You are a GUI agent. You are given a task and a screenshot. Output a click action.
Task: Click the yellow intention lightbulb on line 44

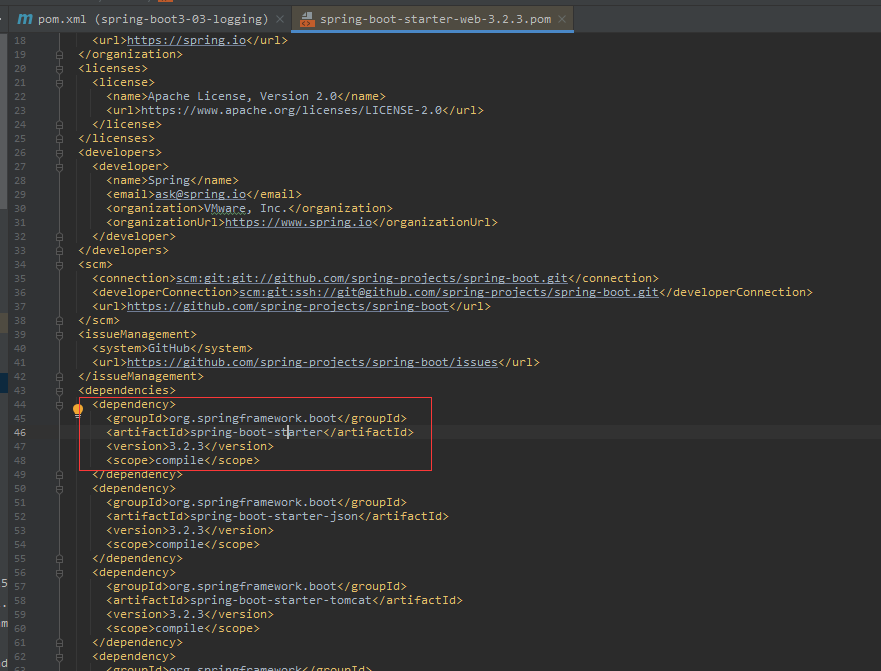point(78,410)
